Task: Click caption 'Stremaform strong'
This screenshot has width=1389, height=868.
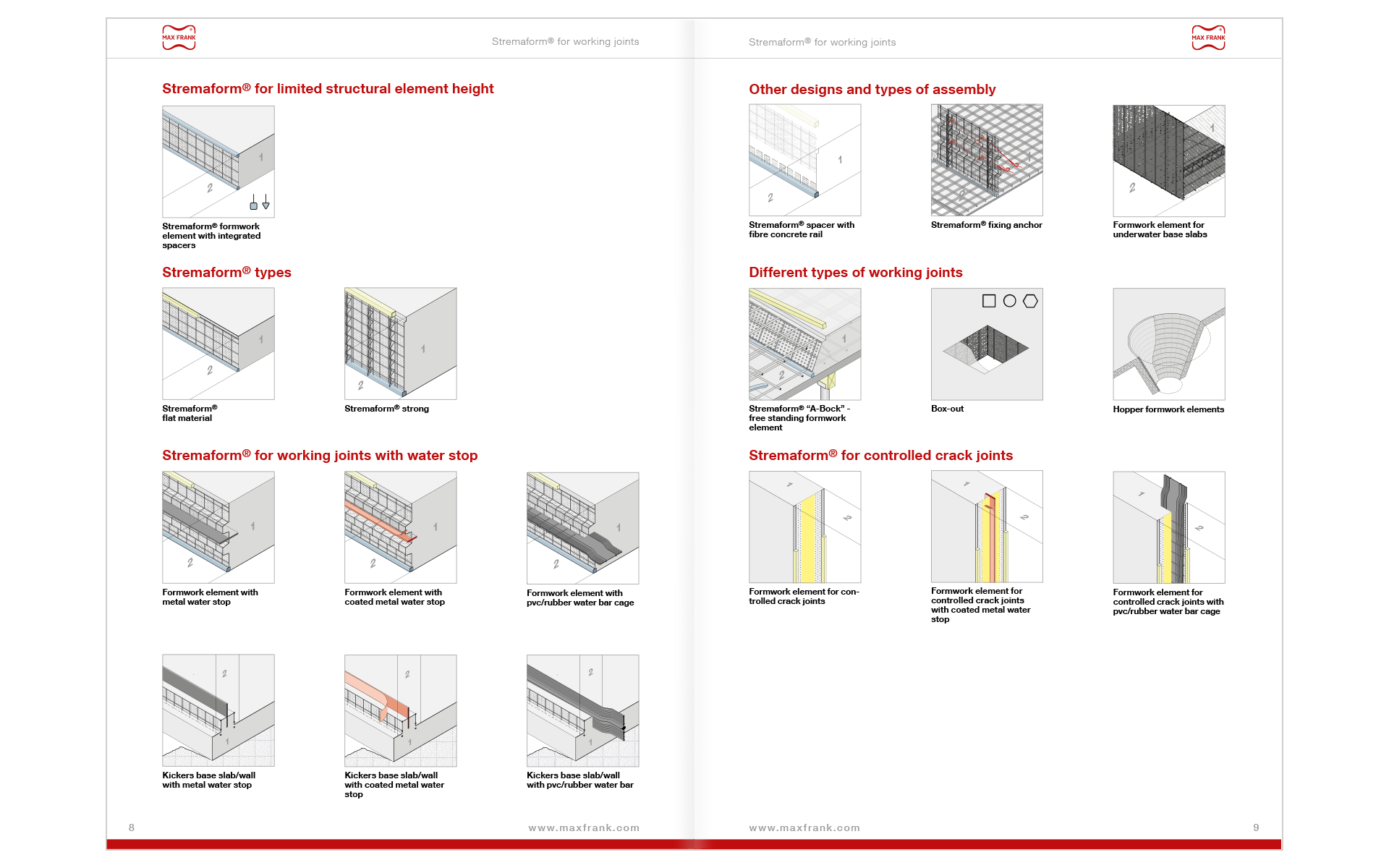Action: (386, 409)
